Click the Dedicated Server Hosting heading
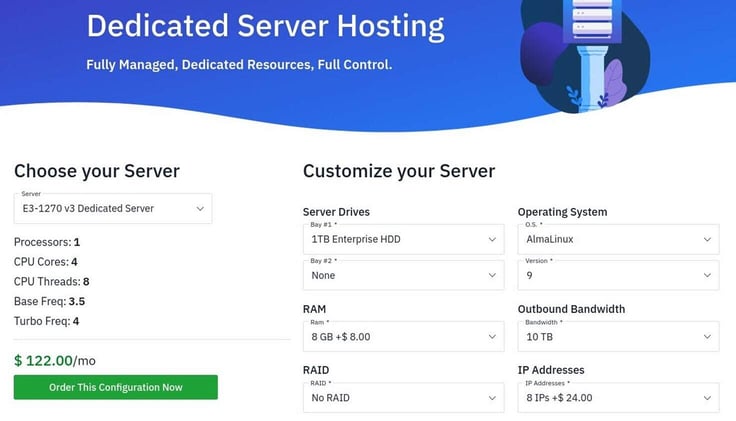 click(266, 26)
